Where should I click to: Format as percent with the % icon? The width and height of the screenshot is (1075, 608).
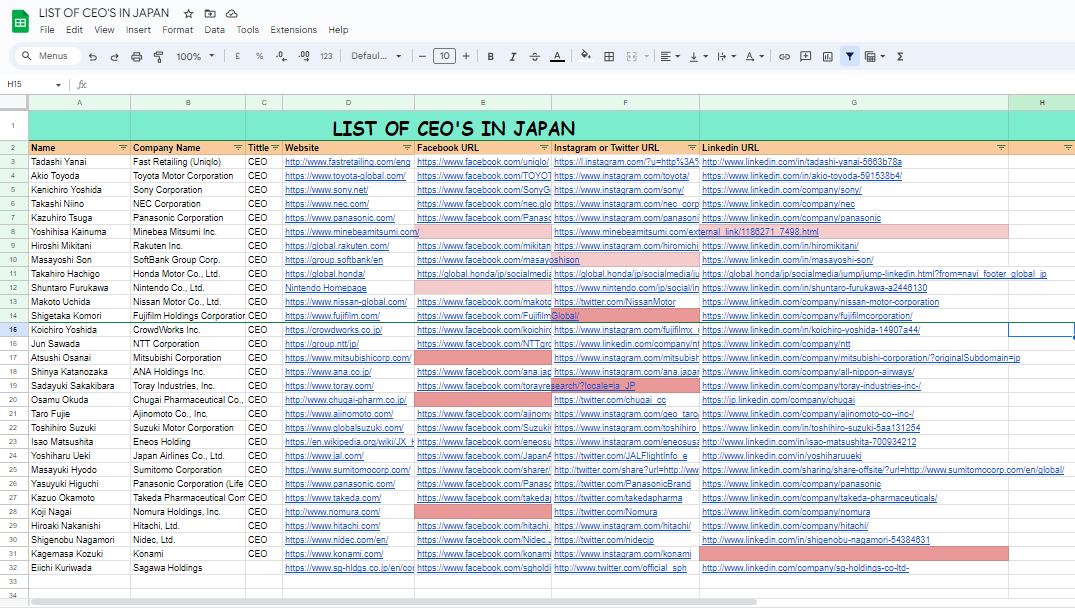pyautogui.click(x=259, y=56)
